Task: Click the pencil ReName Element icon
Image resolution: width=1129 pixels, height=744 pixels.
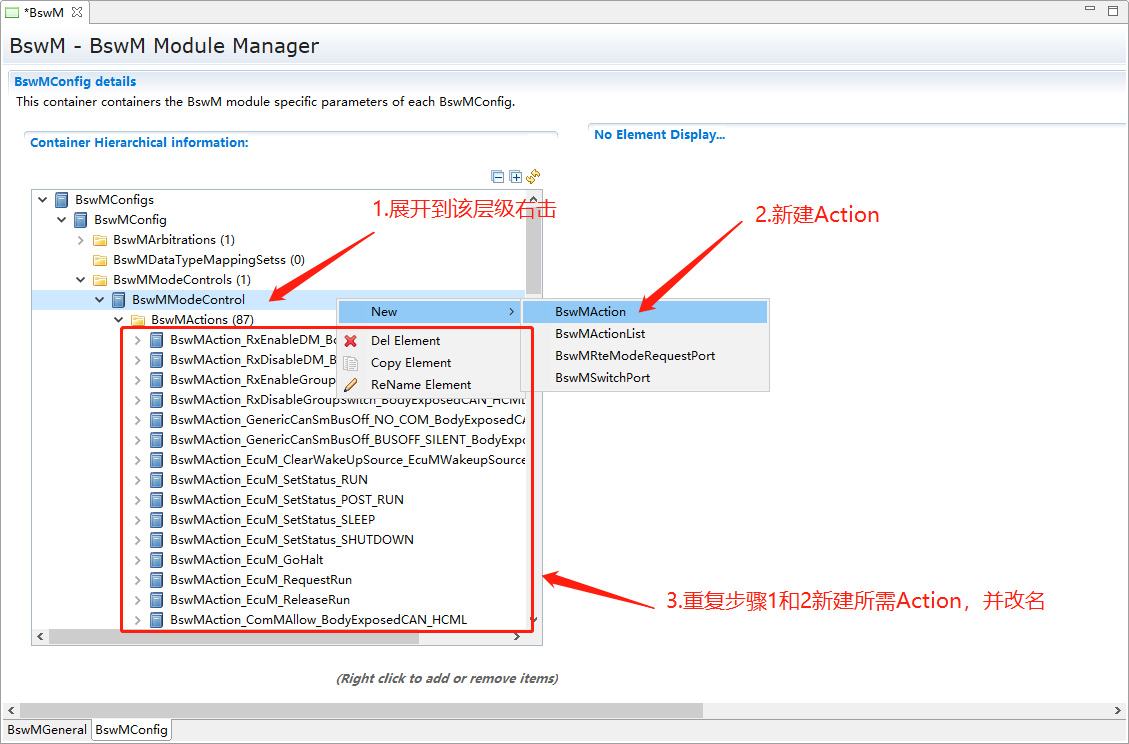Action: [351, 385]
